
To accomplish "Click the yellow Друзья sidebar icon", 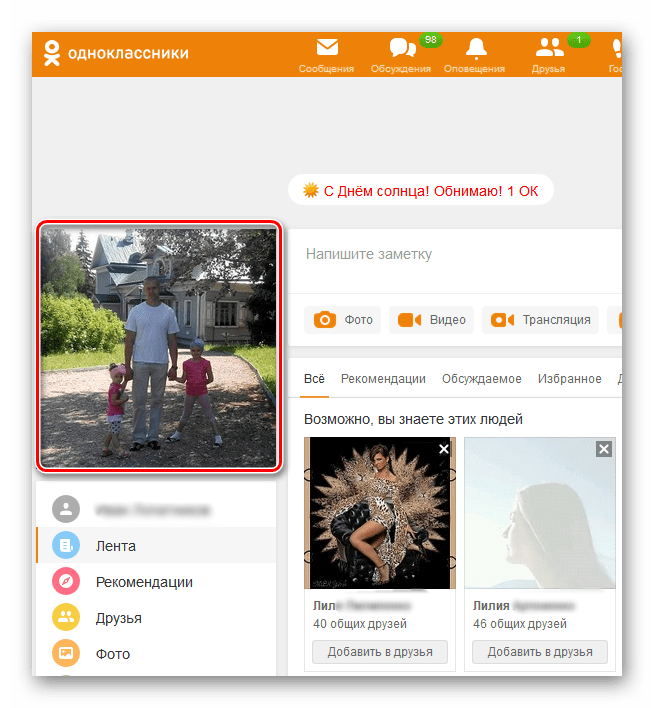I will point(66,617).
